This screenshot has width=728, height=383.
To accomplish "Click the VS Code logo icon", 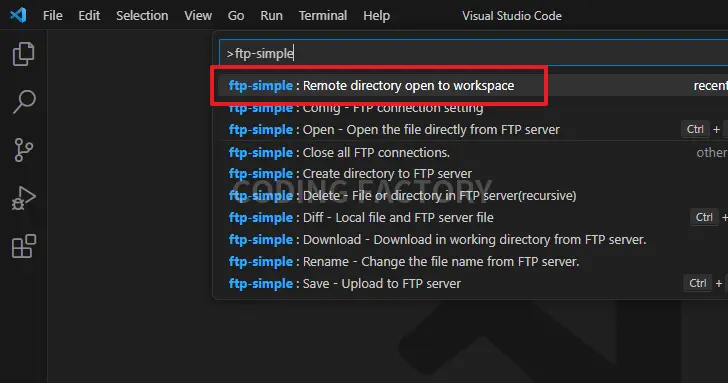I will coord(18,15).
